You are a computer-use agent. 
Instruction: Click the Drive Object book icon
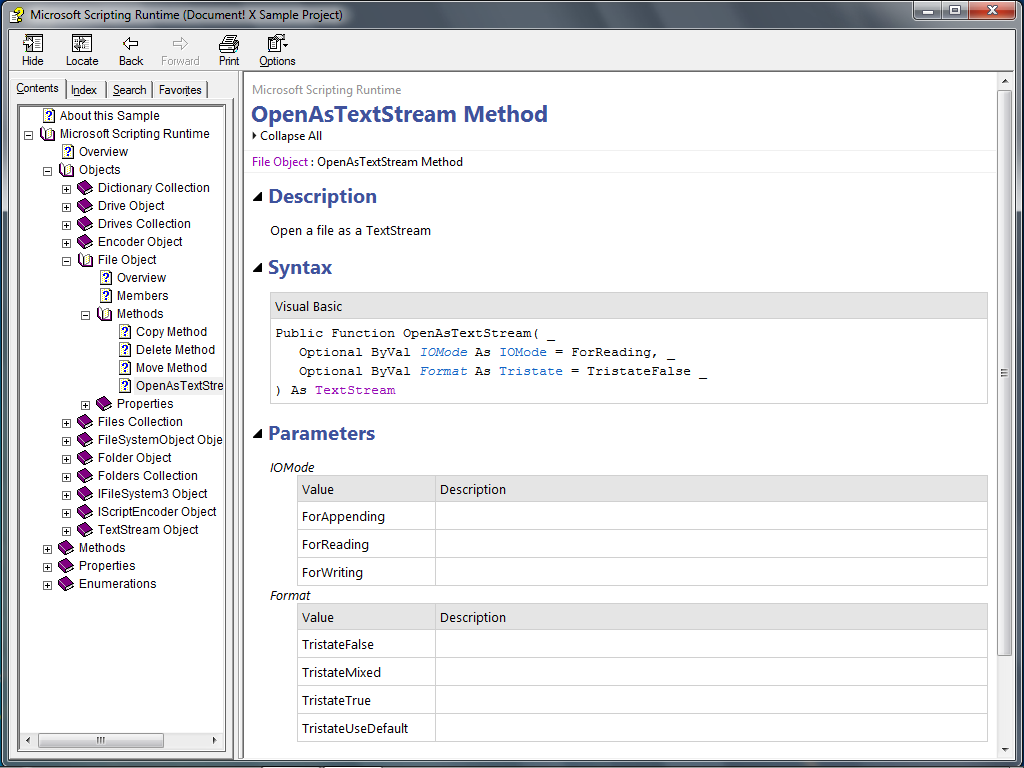tap(85, 206)
